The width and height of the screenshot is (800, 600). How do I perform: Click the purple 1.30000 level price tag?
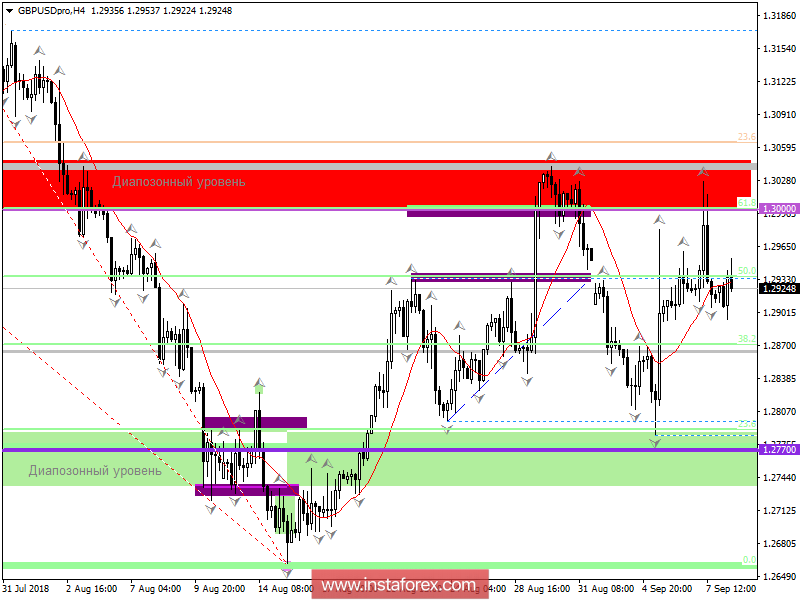tap(779, 209)
